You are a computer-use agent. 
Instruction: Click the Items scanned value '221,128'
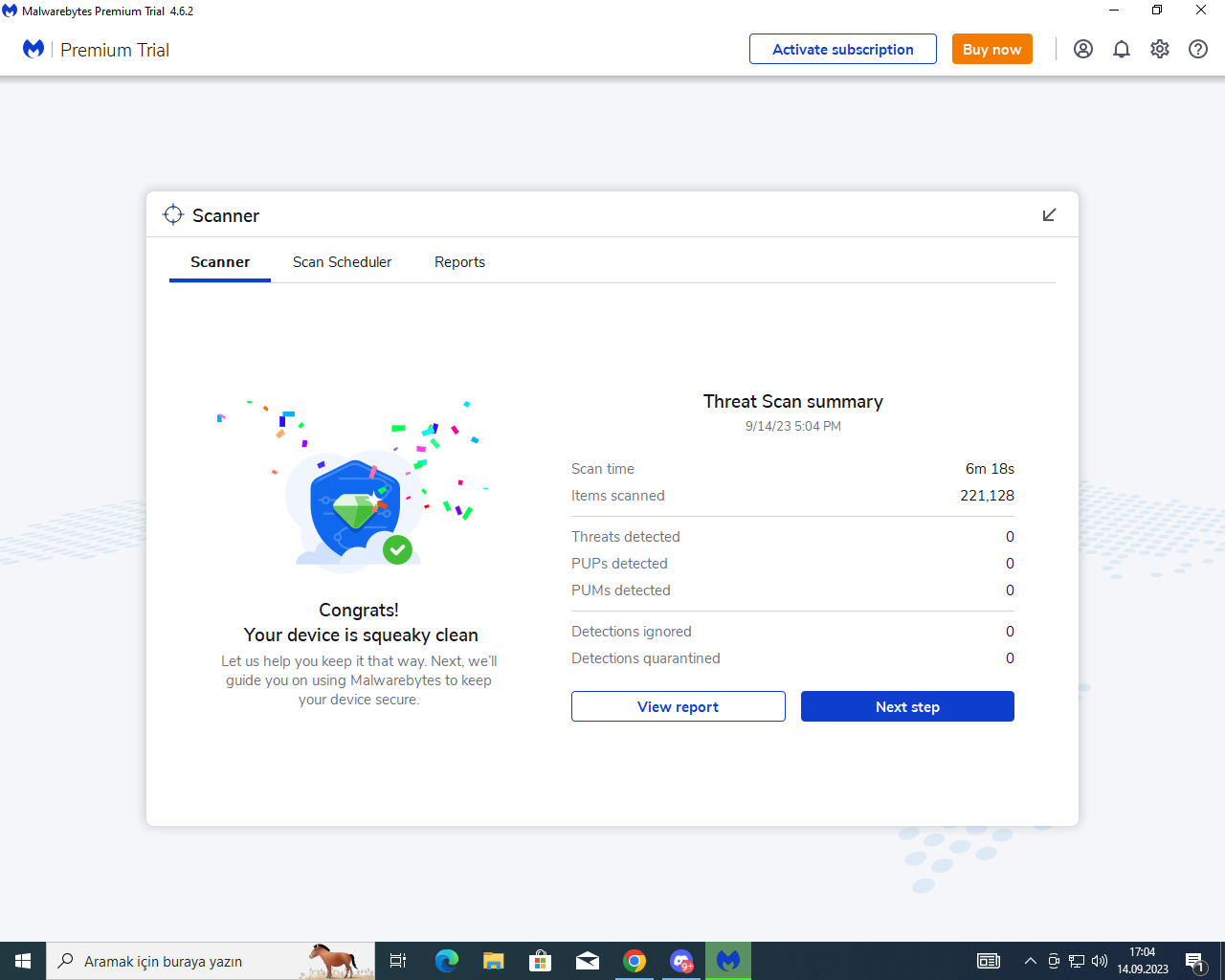[x=987, y=496]
